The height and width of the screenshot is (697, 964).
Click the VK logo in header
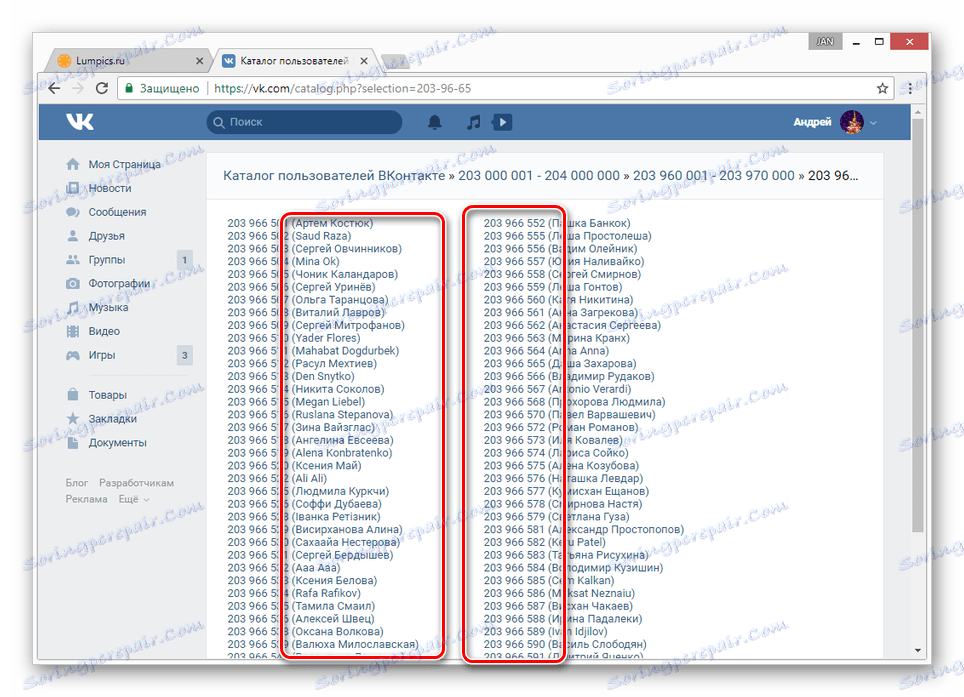[x=80, y=122]
